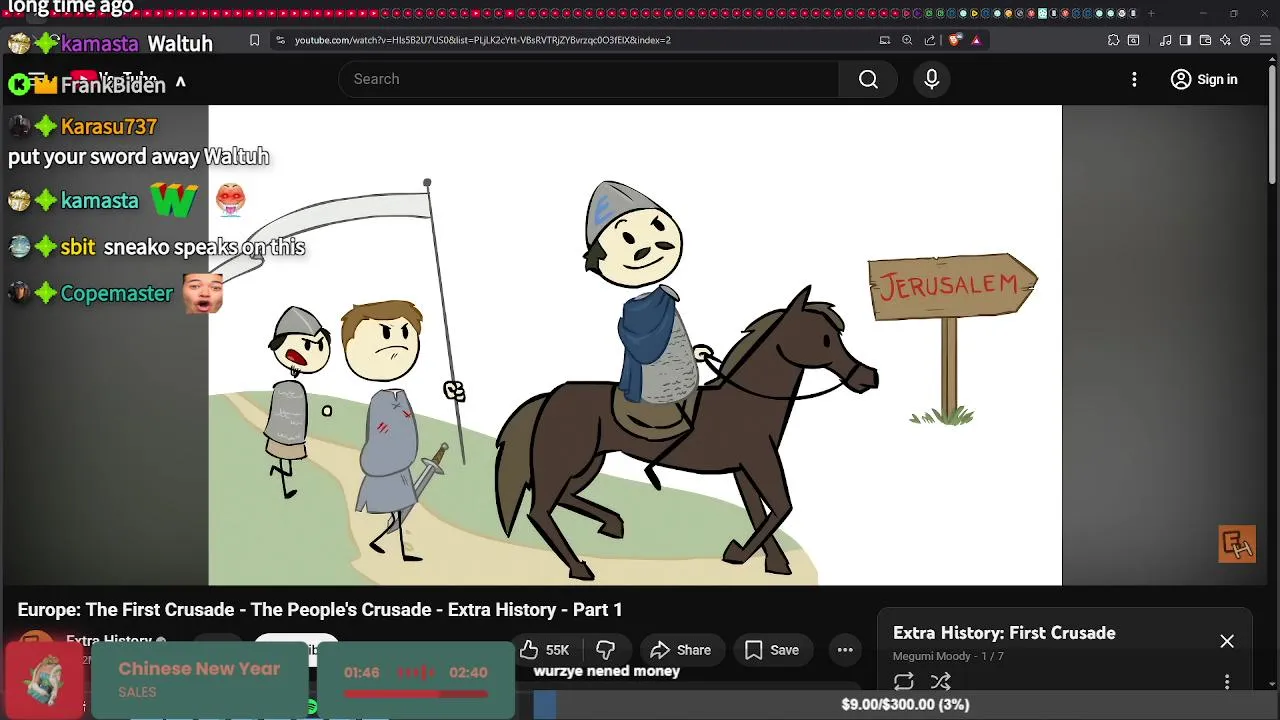1280x720 pixels.
Task: Open Leo AI sparkle icon
Action: [x=1225, y=40]
